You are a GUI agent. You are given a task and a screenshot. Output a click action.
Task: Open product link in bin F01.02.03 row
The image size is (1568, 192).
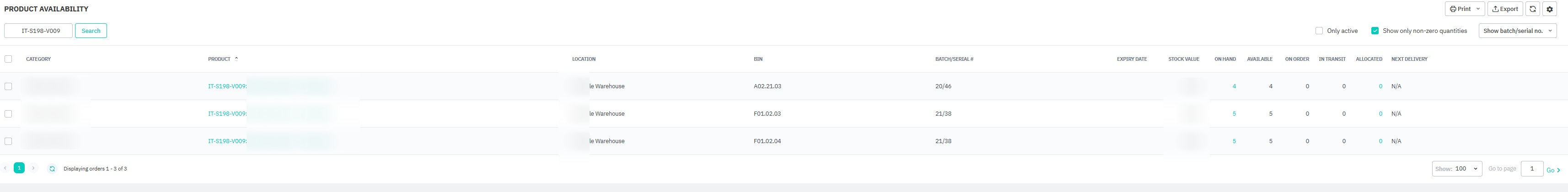tap(227, 114)
